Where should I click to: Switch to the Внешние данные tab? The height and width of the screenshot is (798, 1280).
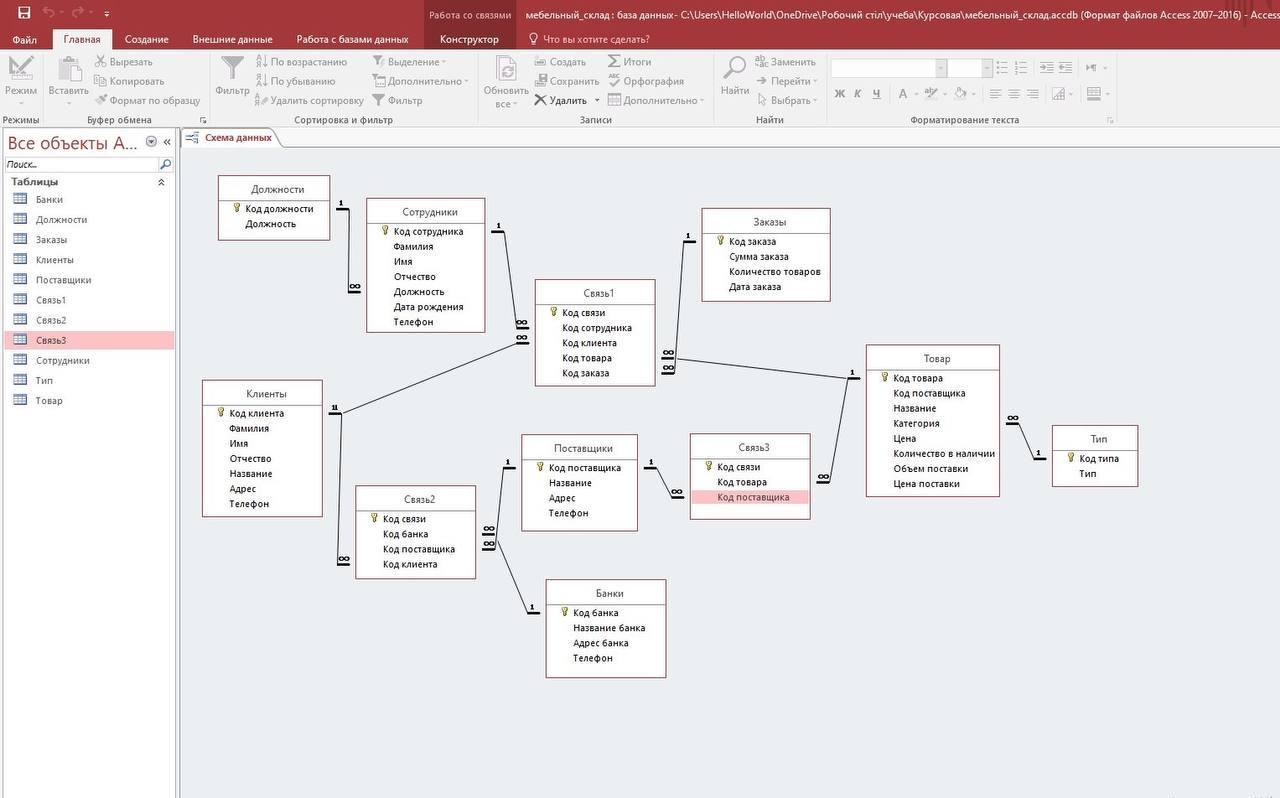pyautogui.click(x=232, y=39)
